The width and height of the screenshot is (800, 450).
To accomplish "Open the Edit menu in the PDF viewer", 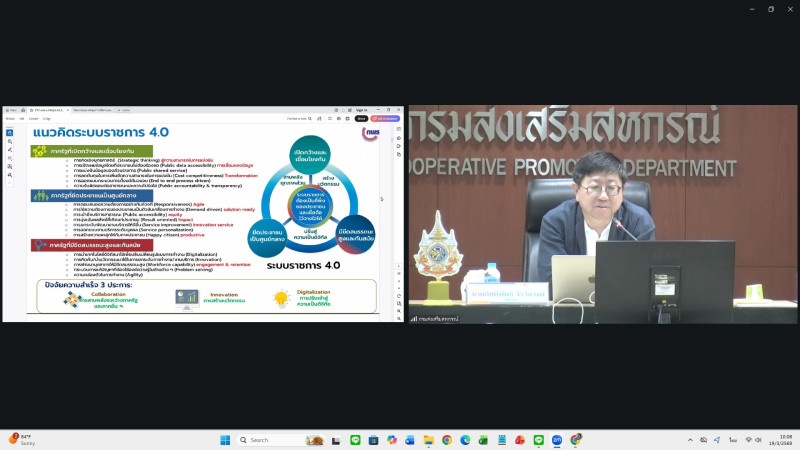I will click(22, 118).
